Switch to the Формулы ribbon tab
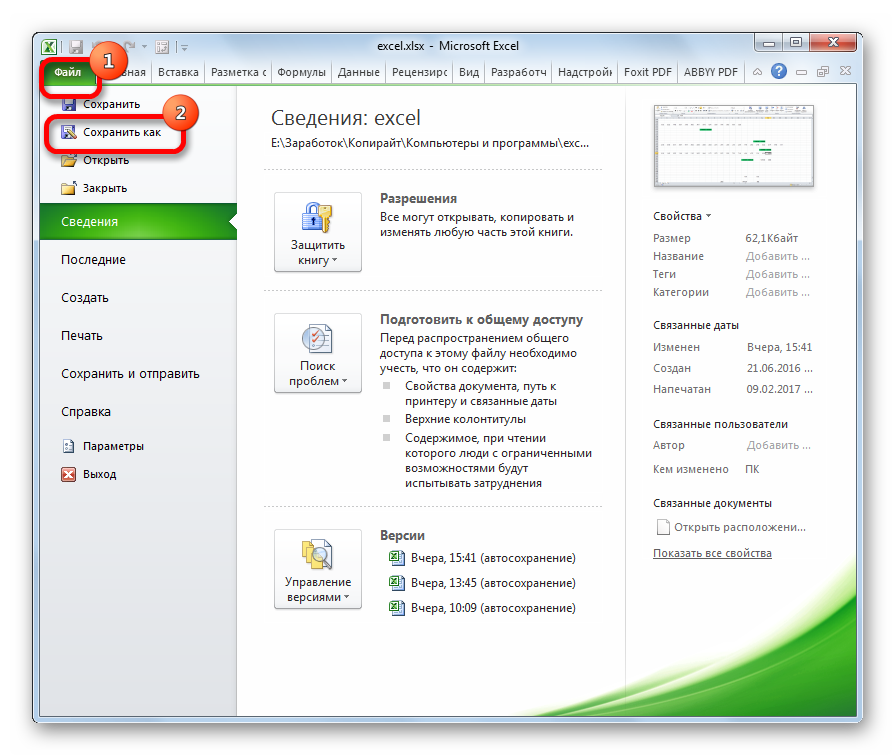 pos(301,72)
